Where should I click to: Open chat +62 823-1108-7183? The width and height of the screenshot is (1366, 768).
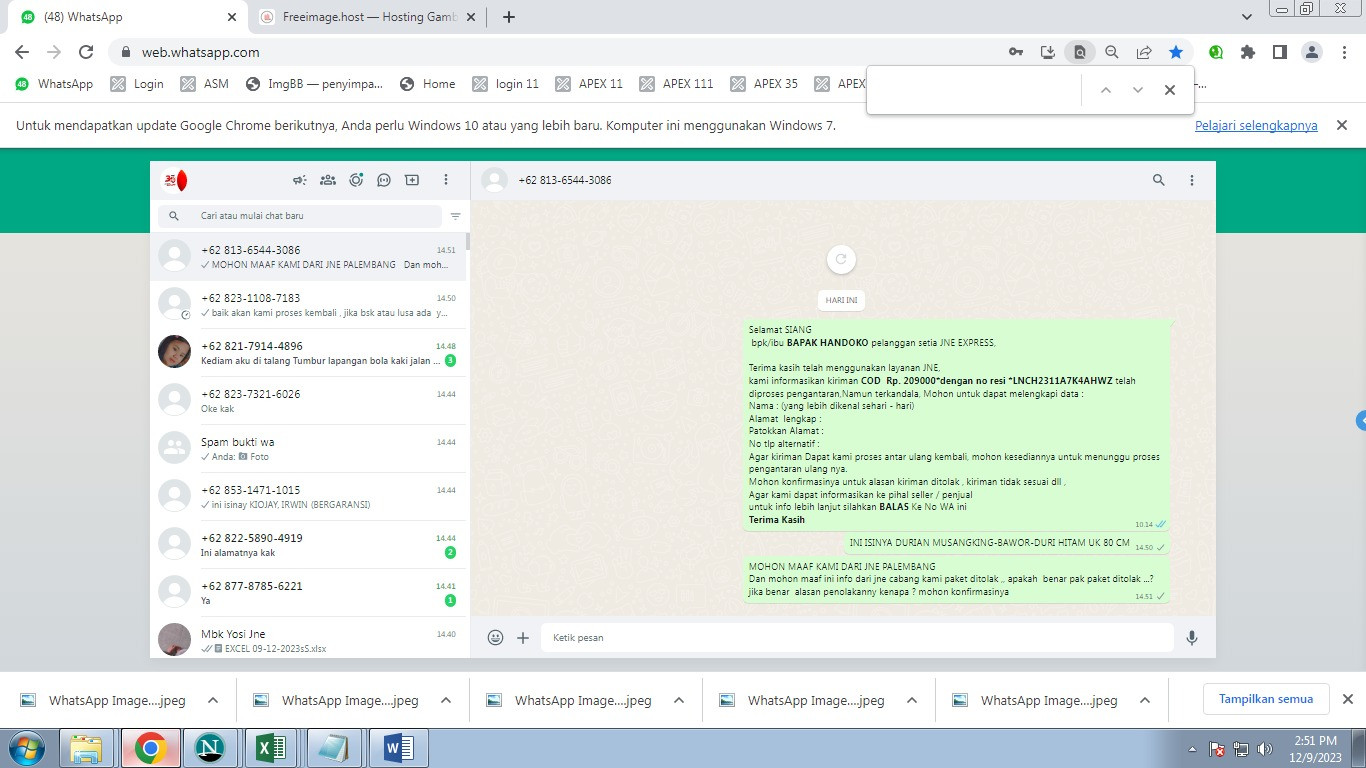tap(310, 305)
